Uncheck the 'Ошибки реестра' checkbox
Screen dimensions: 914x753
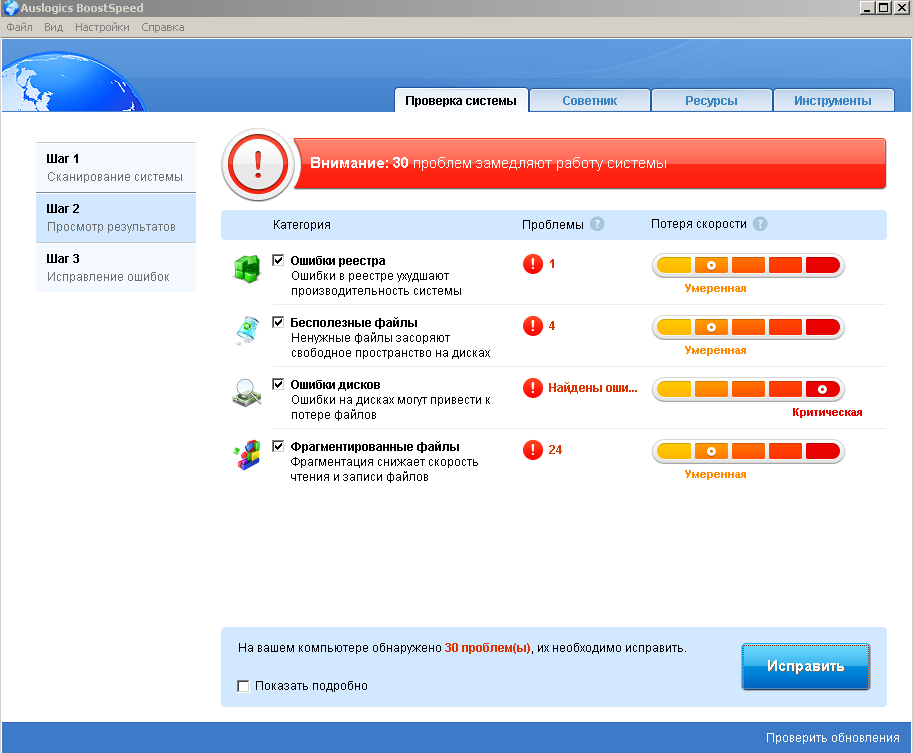tap(278, 260)
